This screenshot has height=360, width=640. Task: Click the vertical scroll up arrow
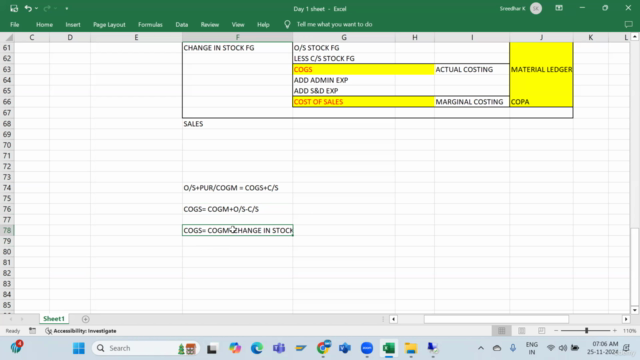pos(635,37)
